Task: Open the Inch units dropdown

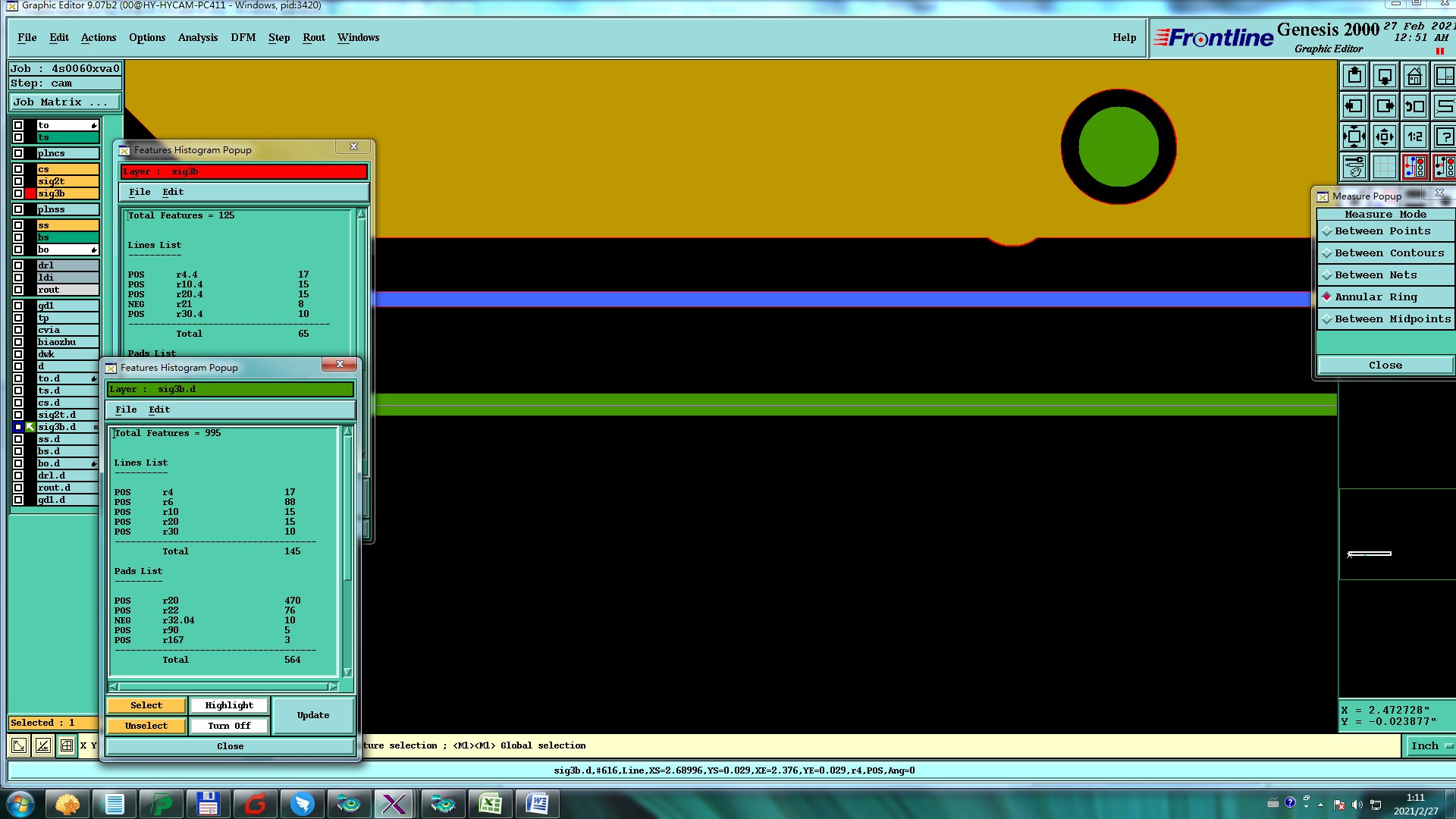Action: 1430,746
